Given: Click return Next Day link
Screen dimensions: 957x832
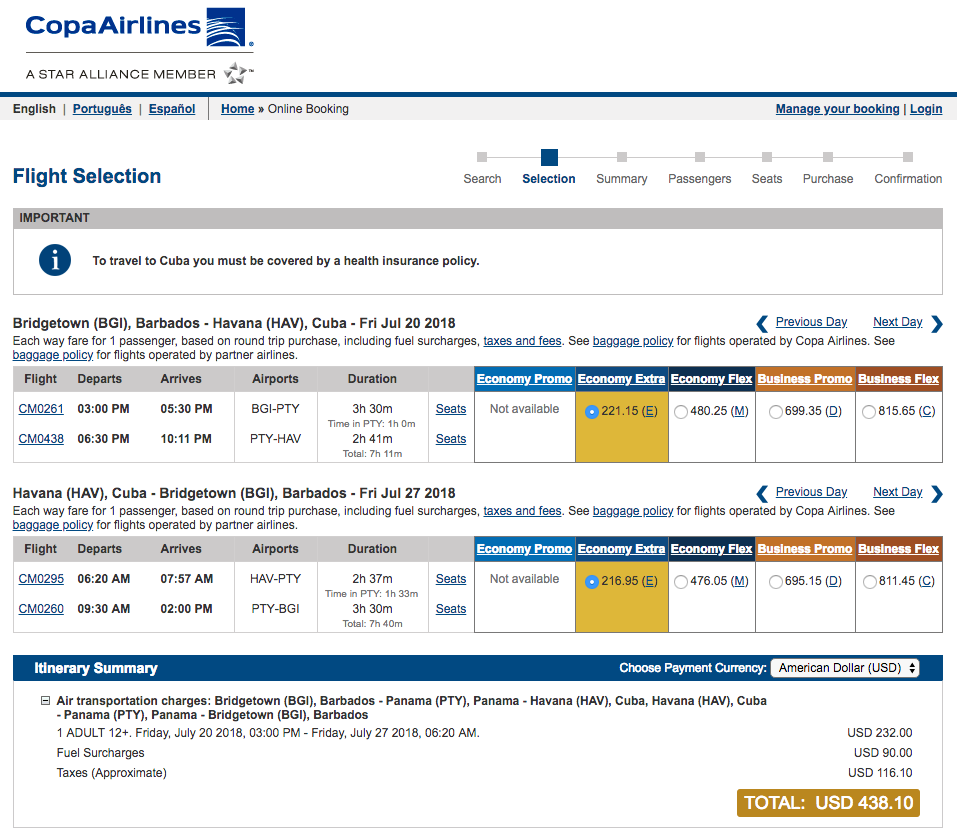Looking at the screenshot, I should point(897,491).
